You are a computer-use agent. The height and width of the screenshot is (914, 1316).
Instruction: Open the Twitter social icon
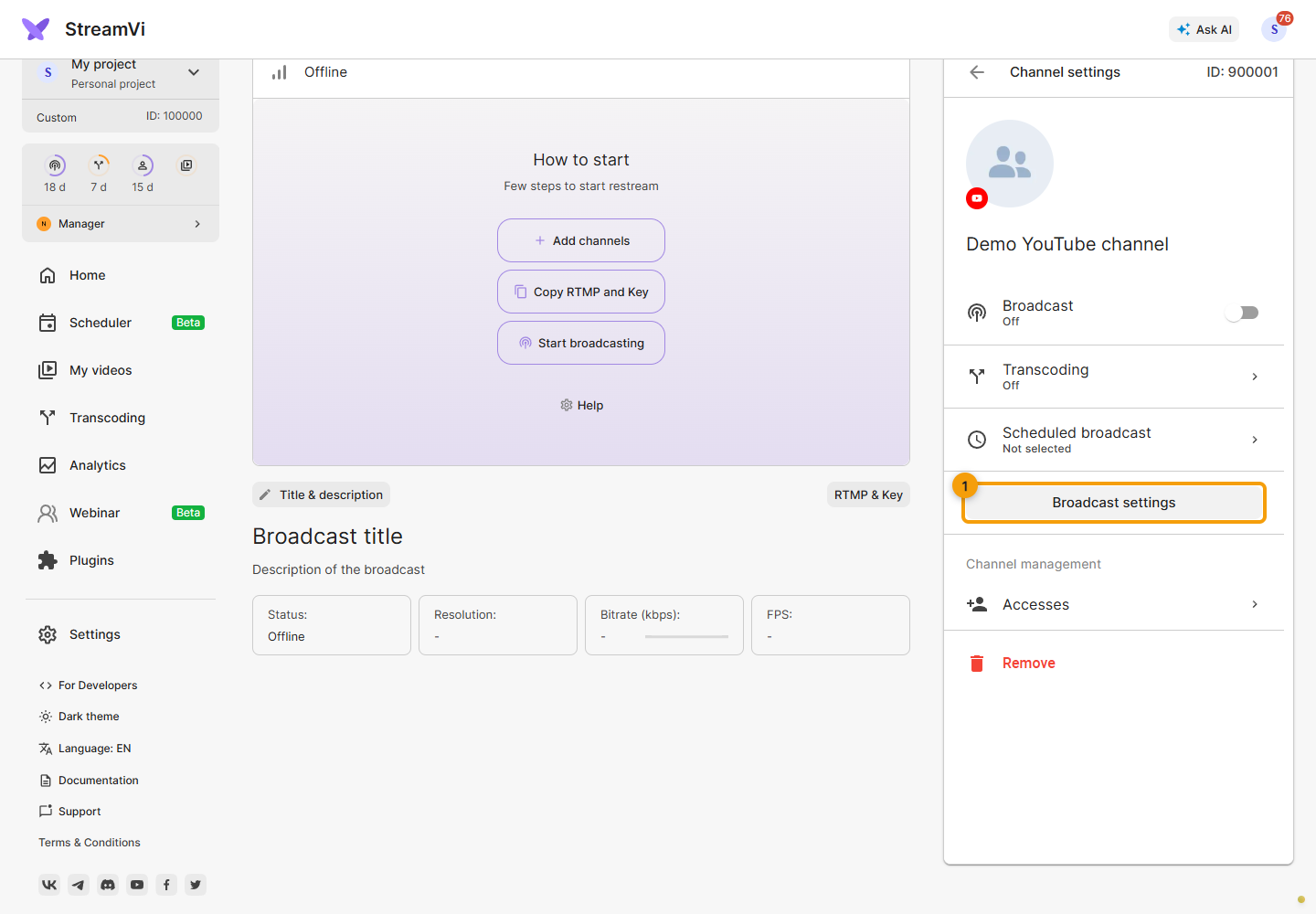coord(196,885)
